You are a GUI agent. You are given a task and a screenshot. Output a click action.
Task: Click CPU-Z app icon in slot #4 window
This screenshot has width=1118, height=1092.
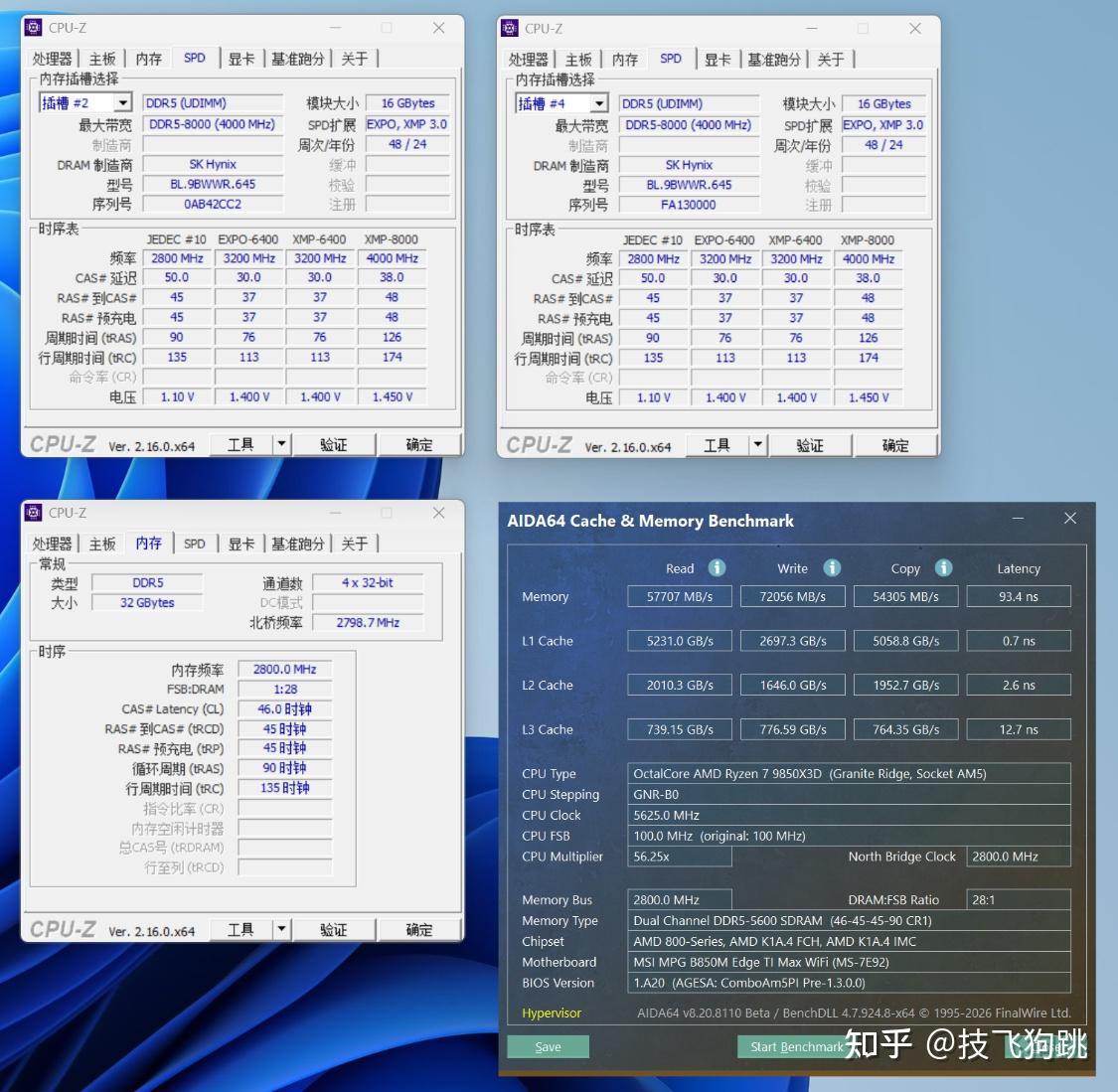coord(509,29)
